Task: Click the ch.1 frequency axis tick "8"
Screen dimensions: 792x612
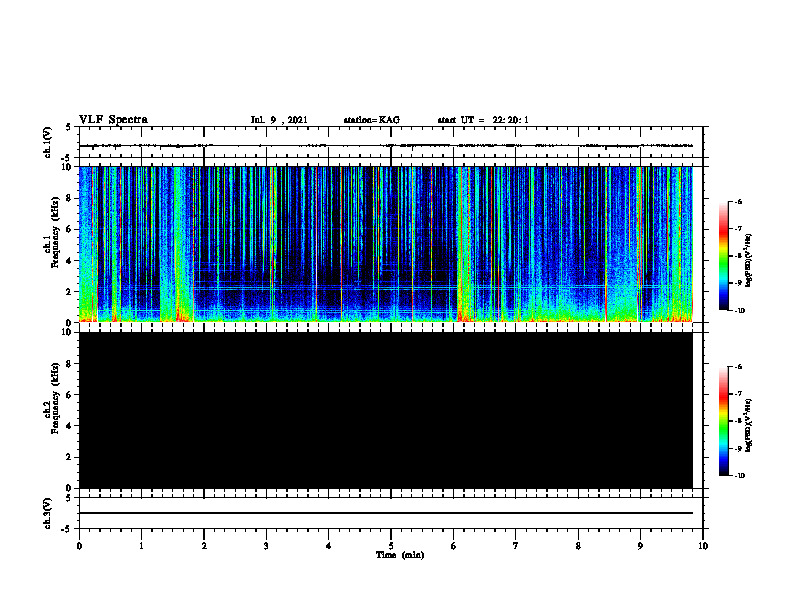Action: (x=69, y=198)
